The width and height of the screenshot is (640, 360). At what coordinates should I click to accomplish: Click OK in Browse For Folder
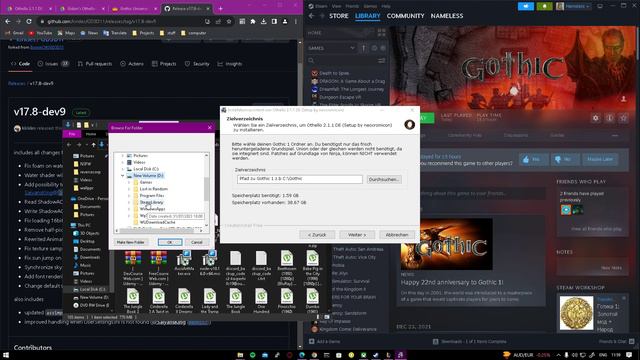(170, 242)
